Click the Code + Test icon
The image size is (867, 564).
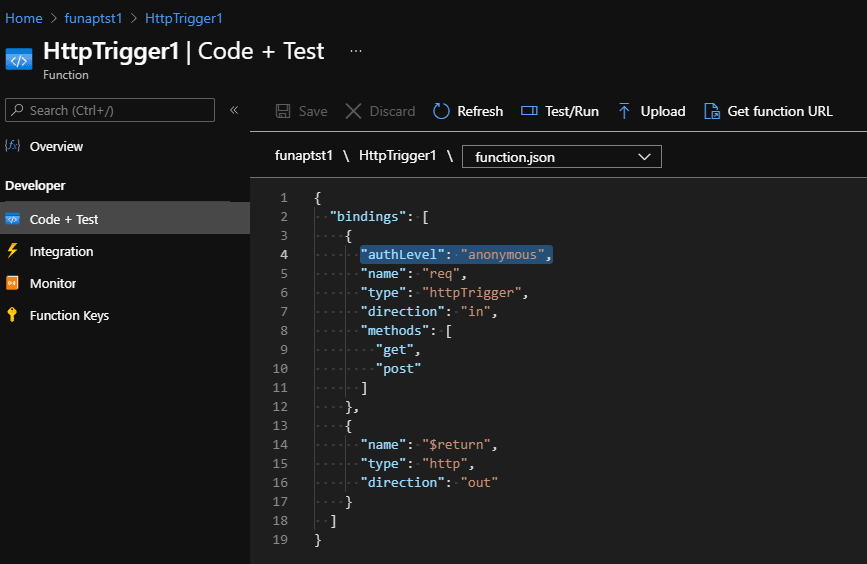point(12,219)
